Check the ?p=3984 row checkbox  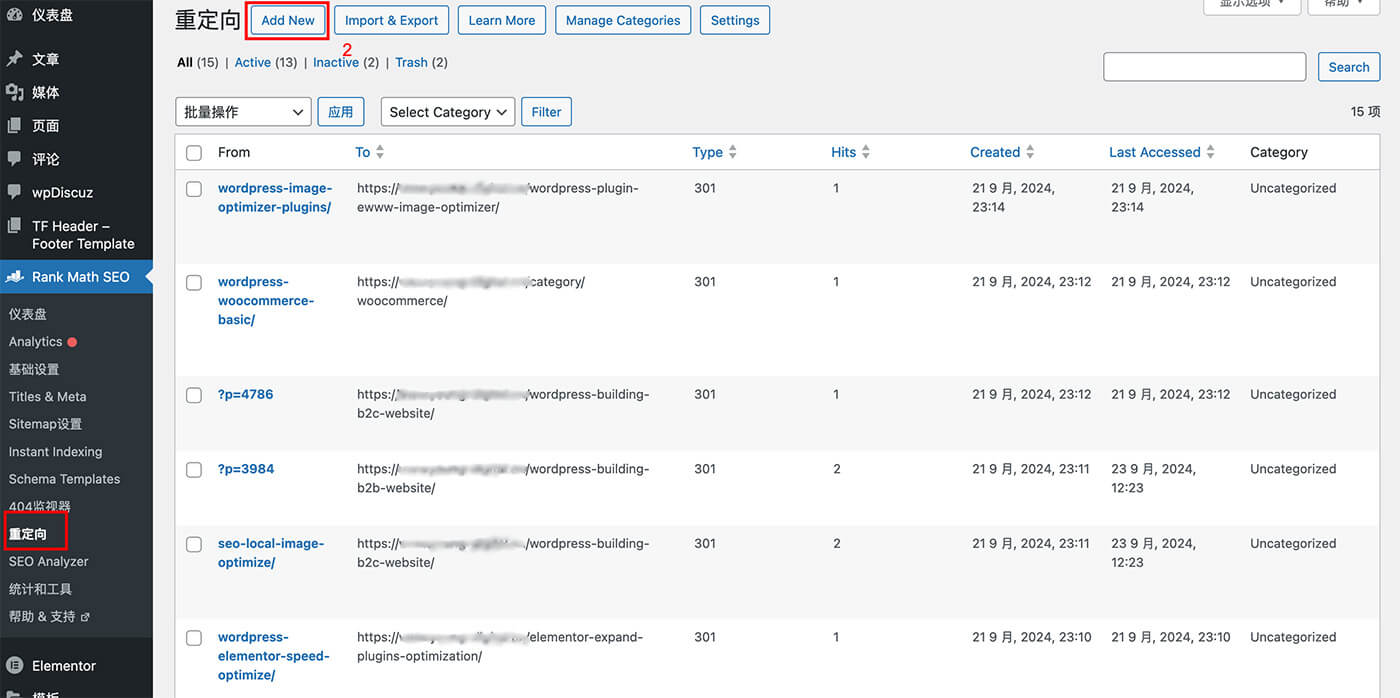[x=194, y=470]
